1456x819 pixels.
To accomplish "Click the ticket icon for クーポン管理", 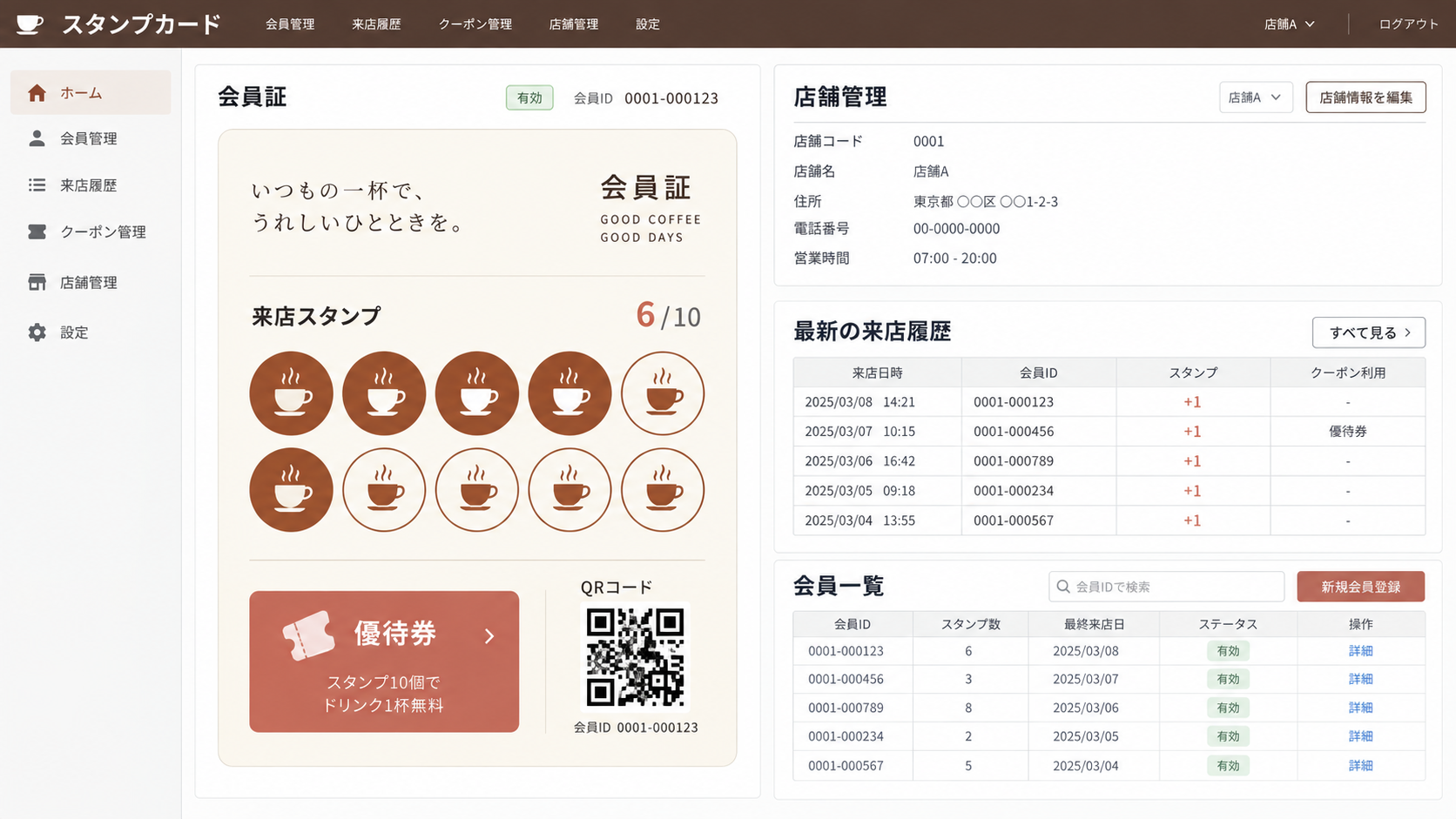I will (37, 232).
